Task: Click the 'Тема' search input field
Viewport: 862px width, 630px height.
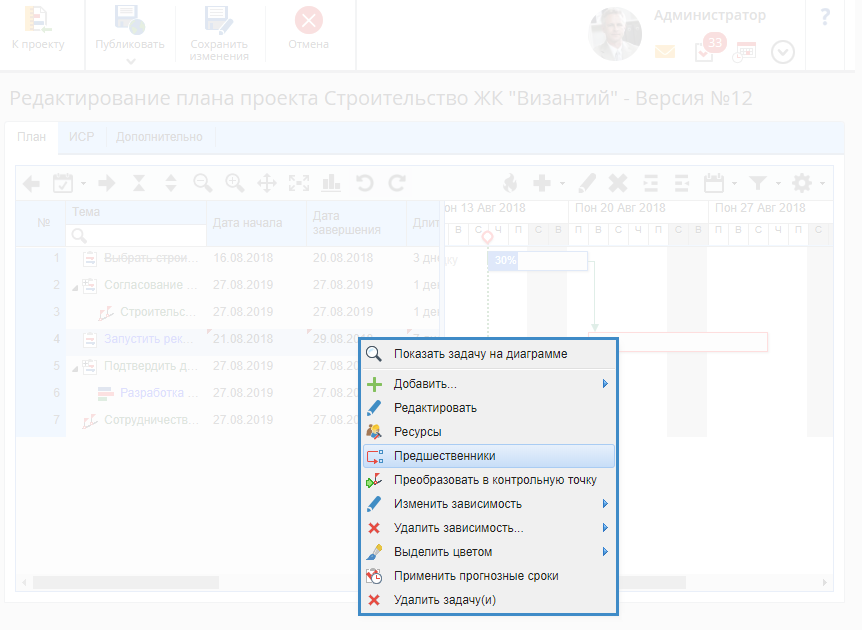Action: 136,236
